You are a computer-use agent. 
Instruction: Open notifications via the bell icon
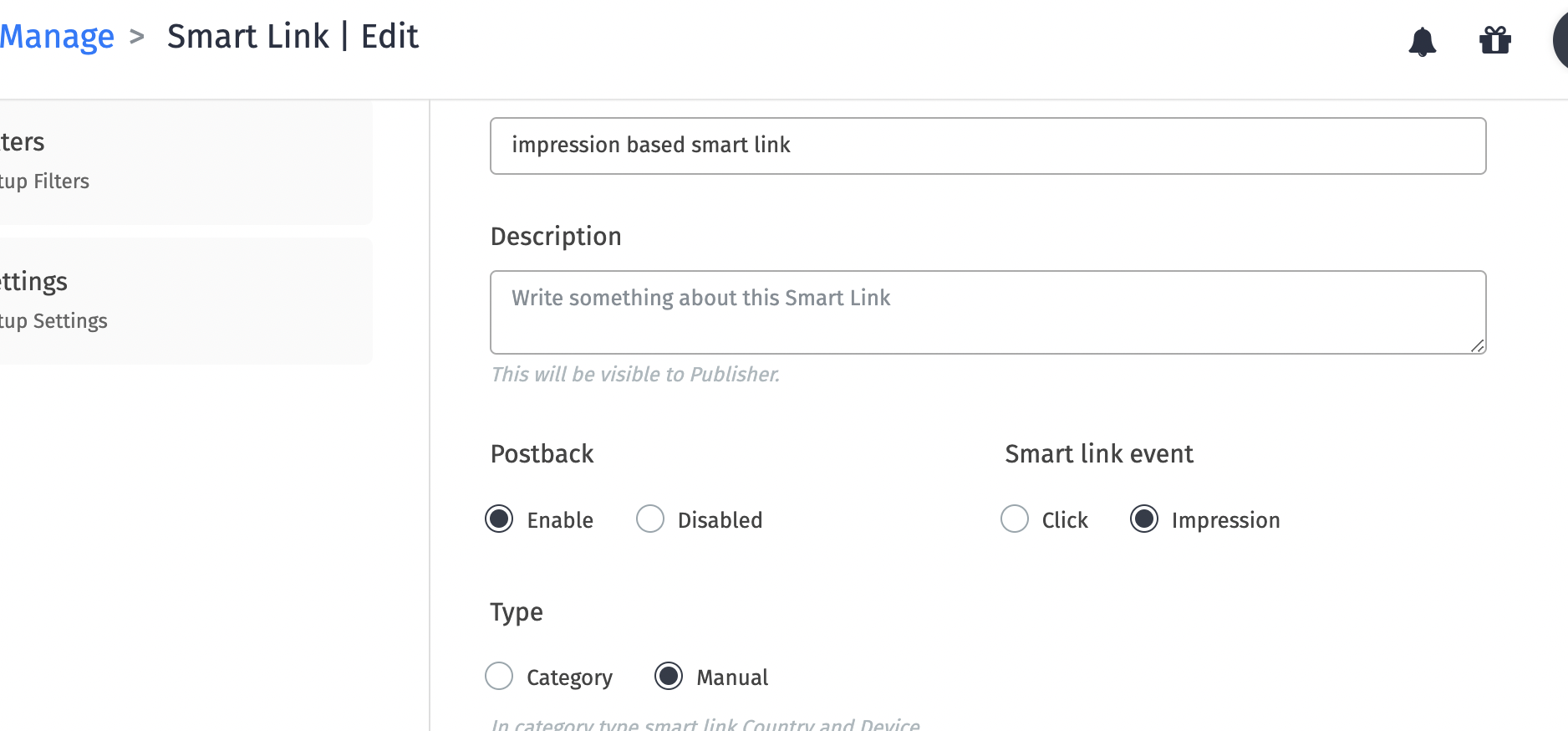[1423, 42]
